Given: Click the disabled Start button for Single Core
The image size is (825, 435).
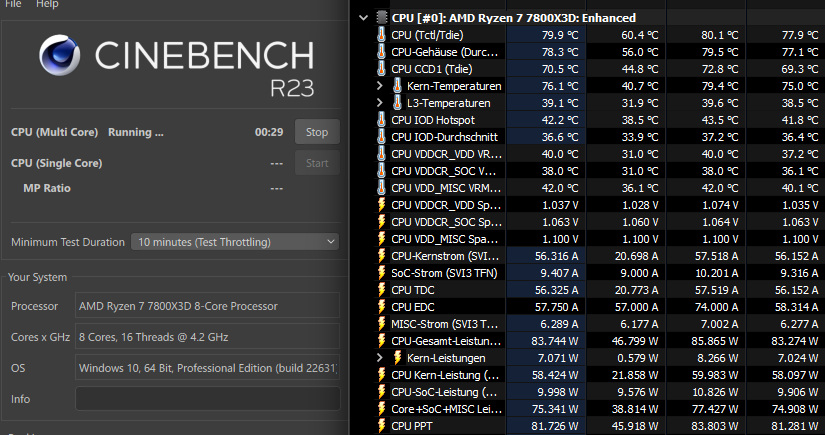Looking at the screenshot, I should tap(317, 163).
